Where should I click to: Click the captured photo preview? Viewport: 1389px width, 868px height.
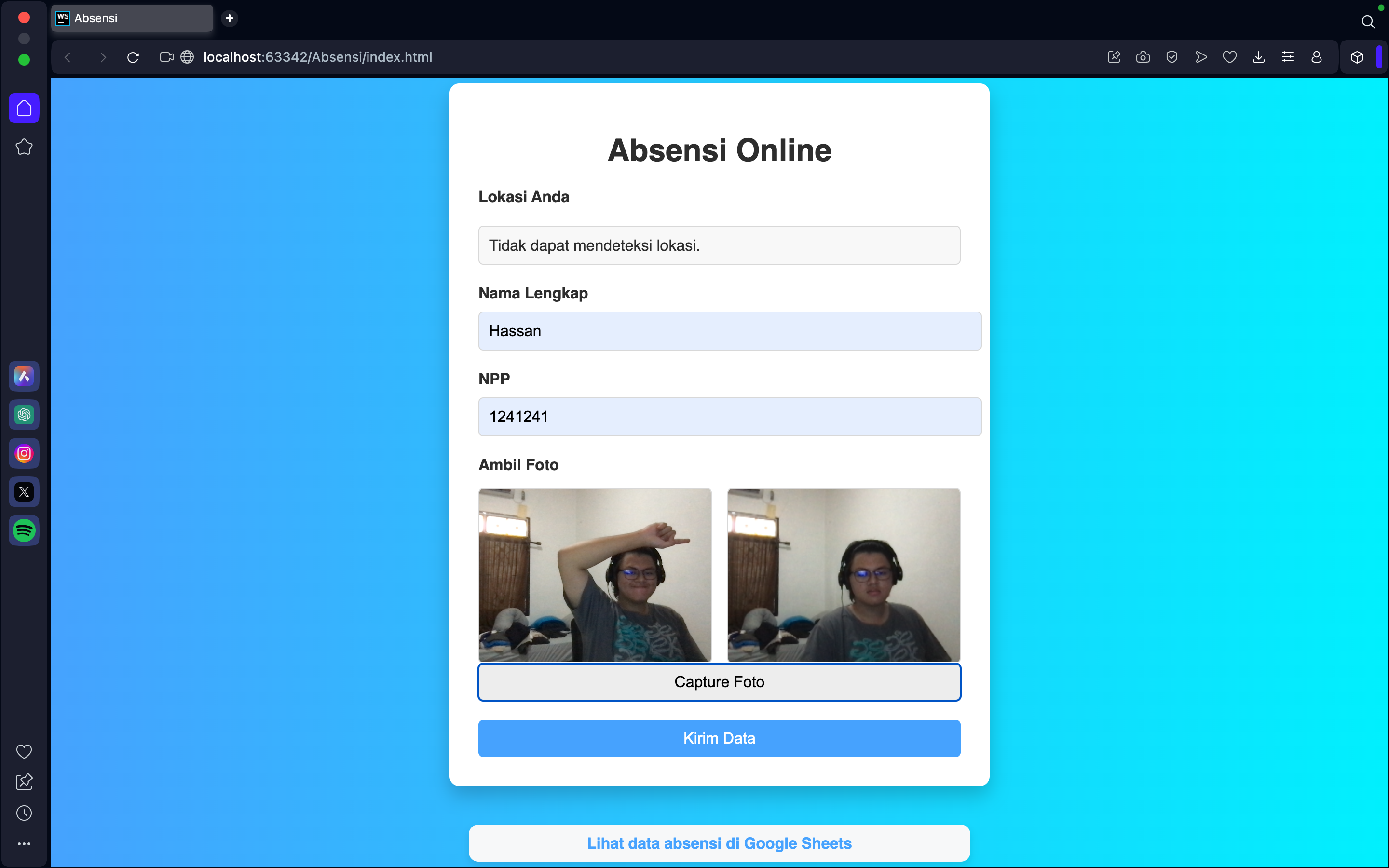[844, 575]
